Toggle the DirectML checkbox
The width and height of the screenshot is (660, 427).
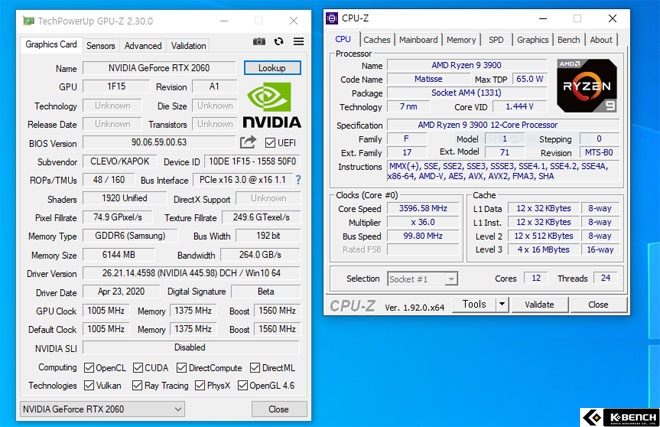tap(255, 368)
